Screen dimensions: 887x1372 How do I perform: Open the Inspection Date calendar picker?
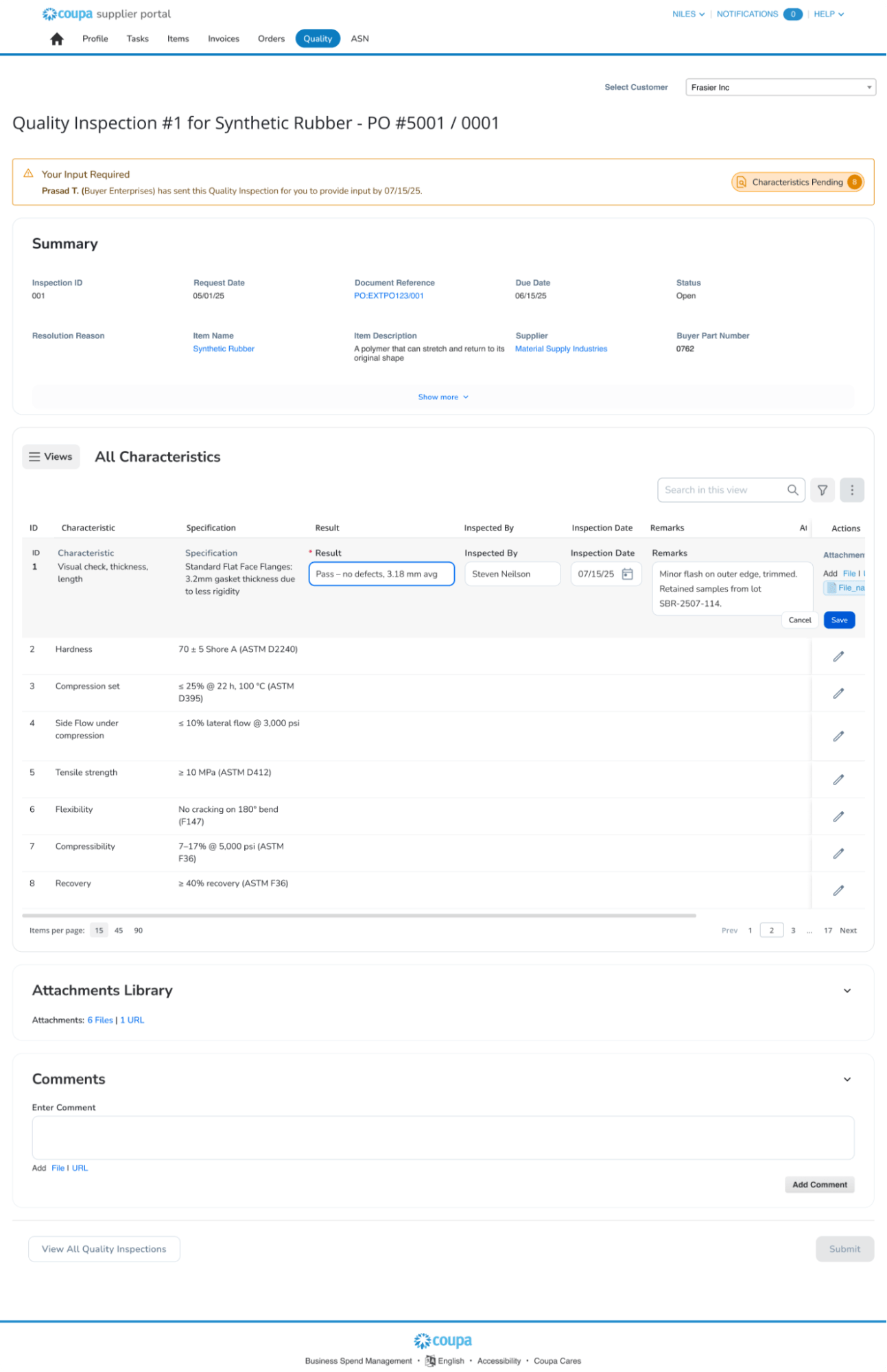(x=627, y=574)
